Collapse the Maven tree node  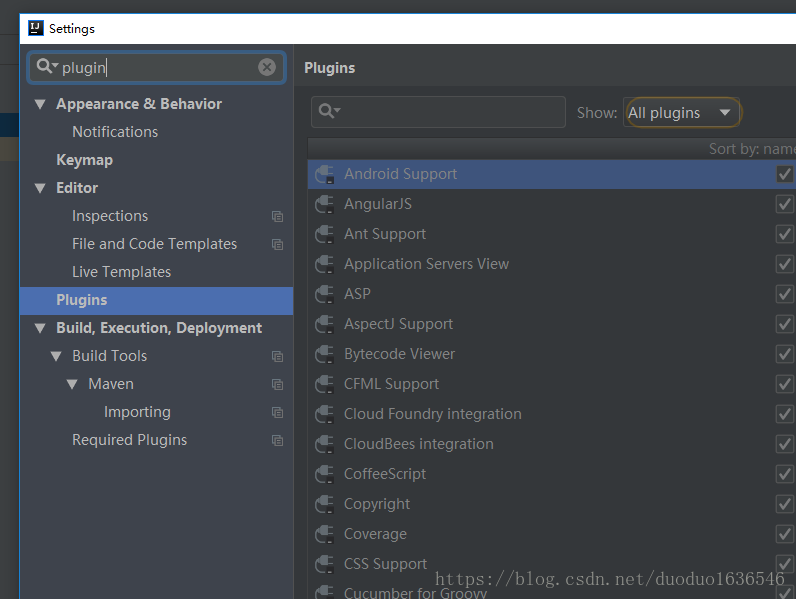[x=72, y=384]
